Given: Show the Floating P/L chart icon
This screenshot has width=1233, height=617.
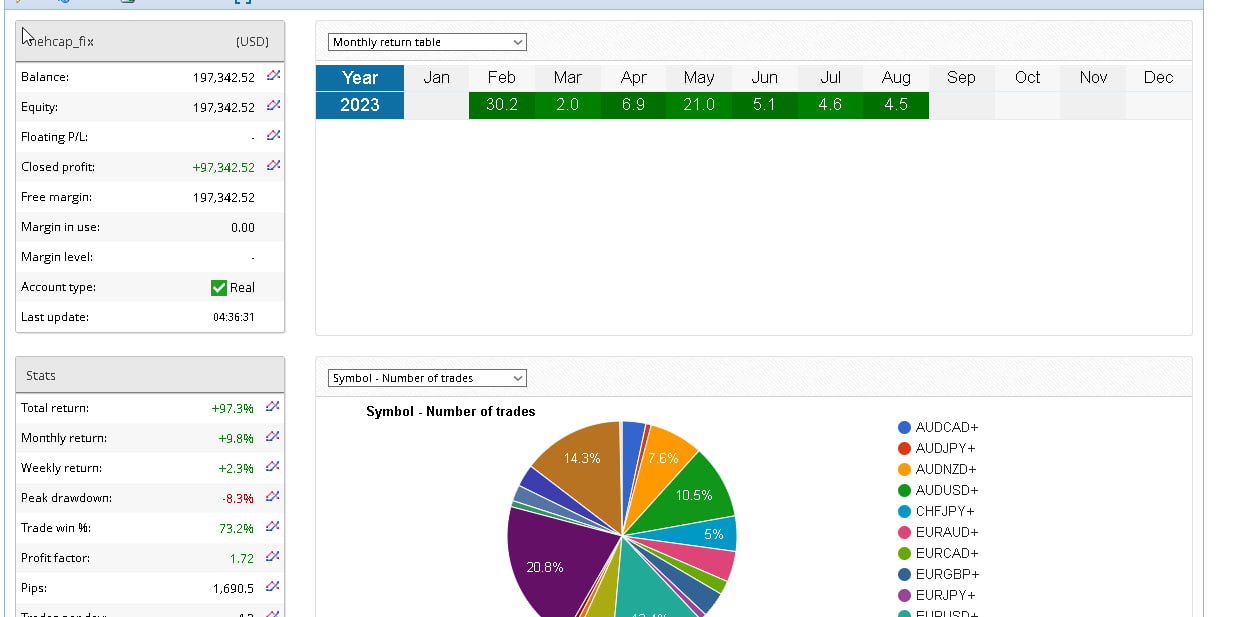Looking at the screenshot, I should 273,136.
